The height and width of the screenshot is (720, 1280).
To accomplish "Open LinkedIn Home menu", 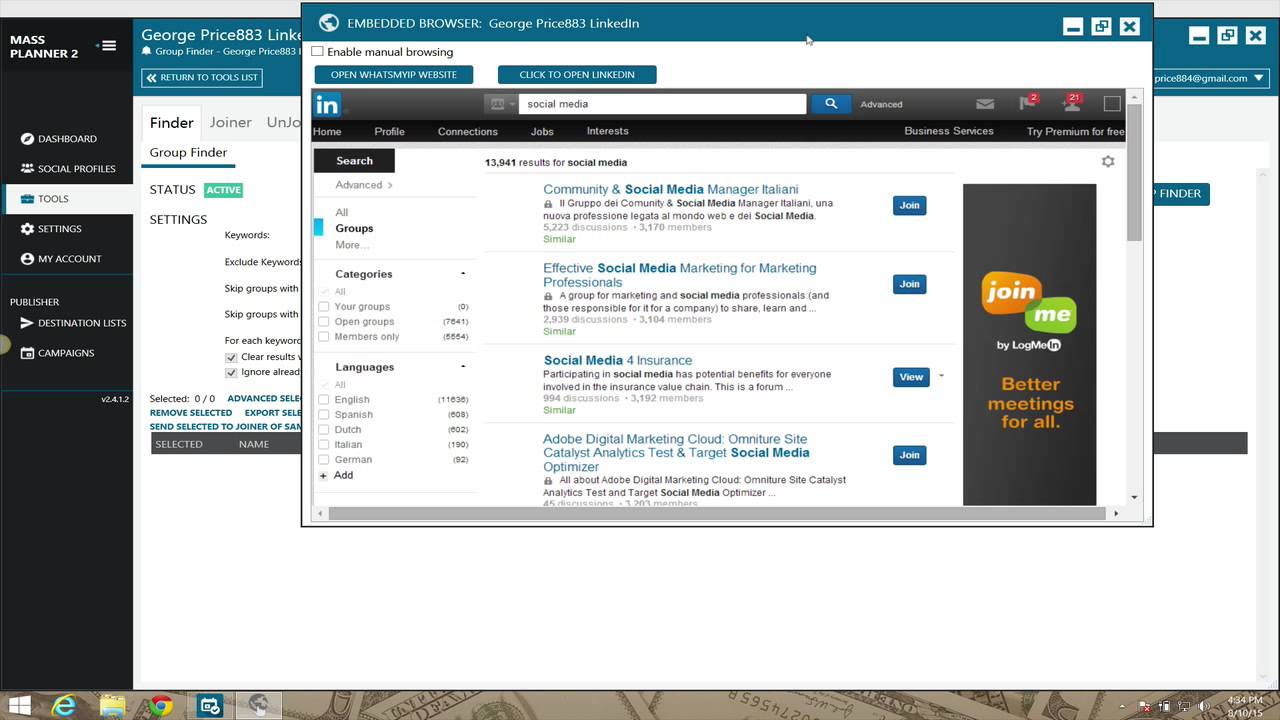I will pyautogui.click(x=327, y=131).
